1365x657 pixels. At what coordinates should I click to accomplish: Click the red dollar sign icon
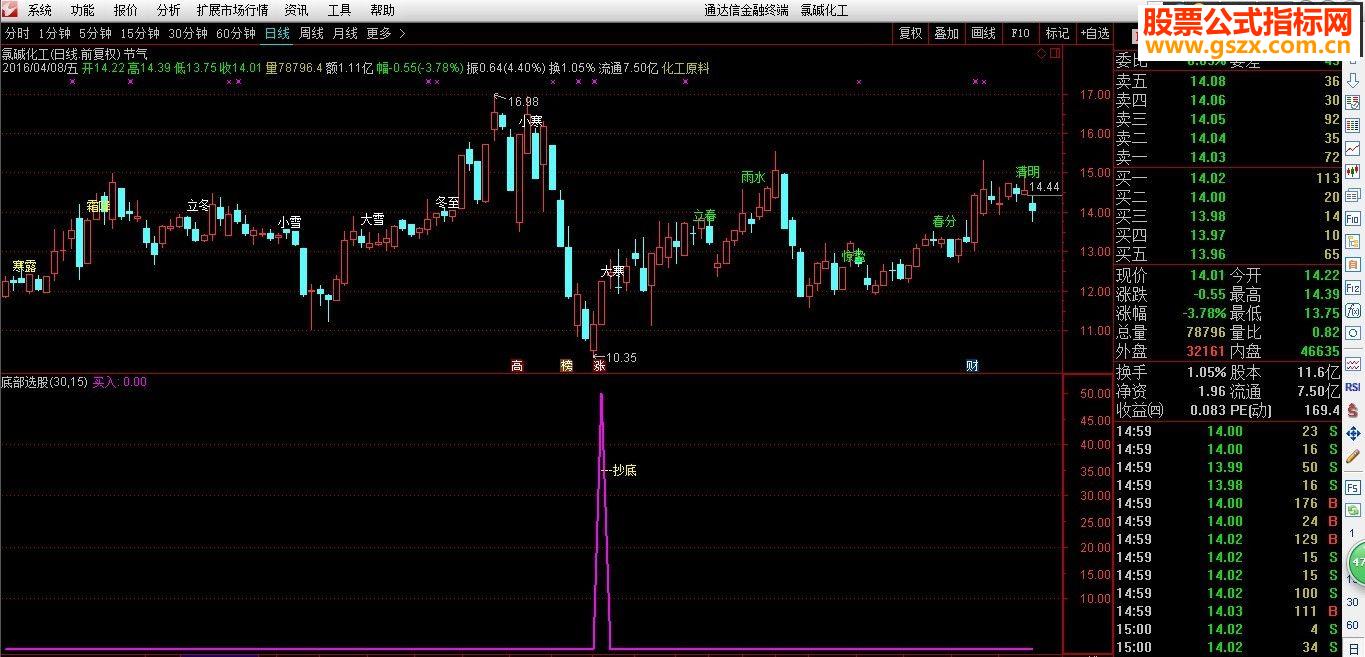point(1353,411)
